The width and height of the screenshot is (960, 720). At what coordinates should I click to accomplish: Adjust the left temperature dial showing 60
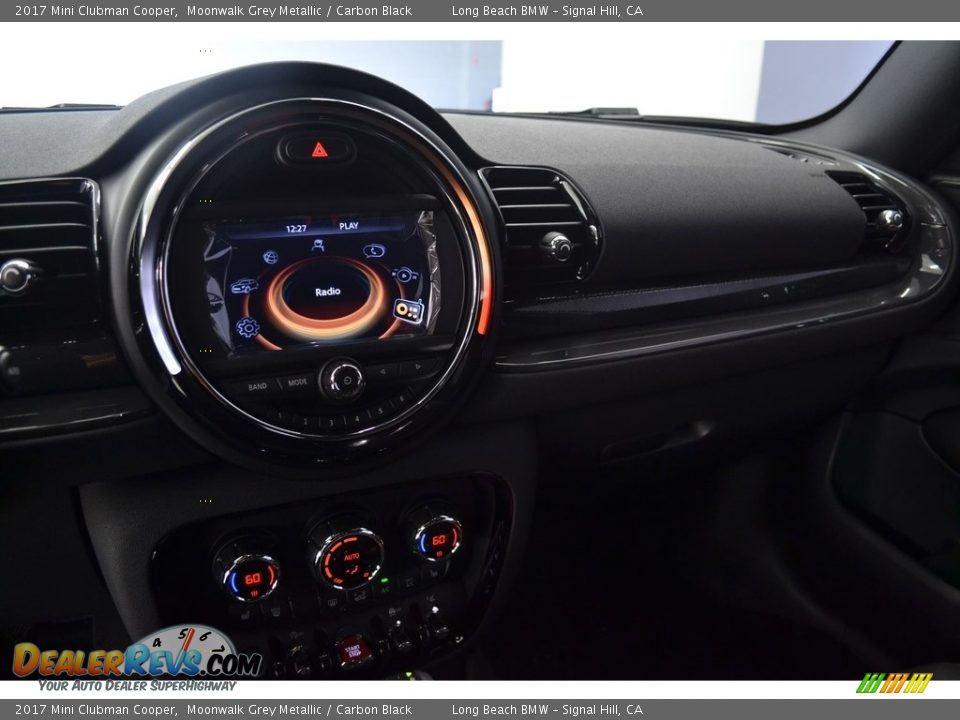tap(254, 577)
